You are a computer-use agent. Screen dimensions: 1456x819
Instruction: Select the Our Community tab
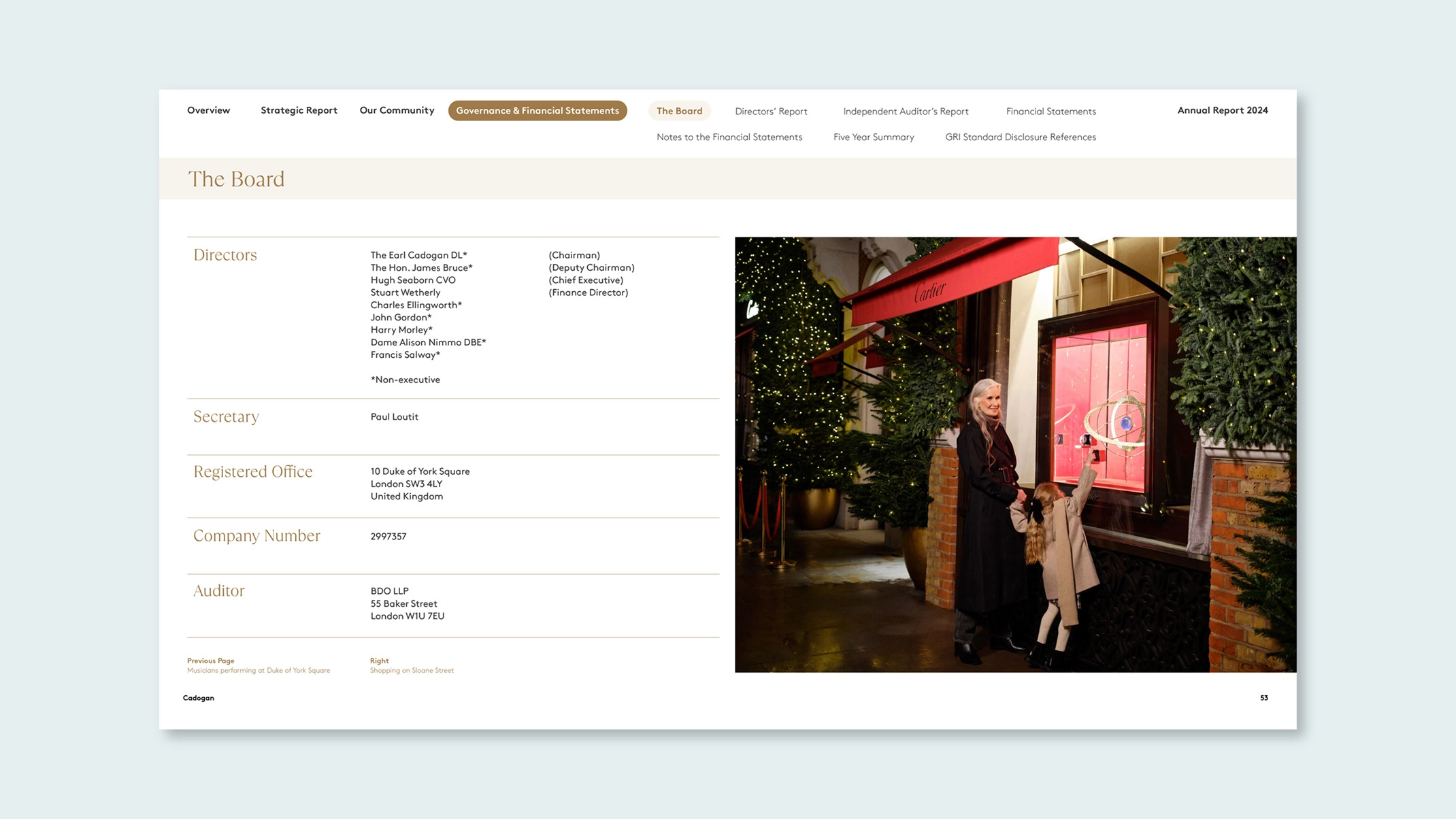pyautogui.click(x=397, y=110)
